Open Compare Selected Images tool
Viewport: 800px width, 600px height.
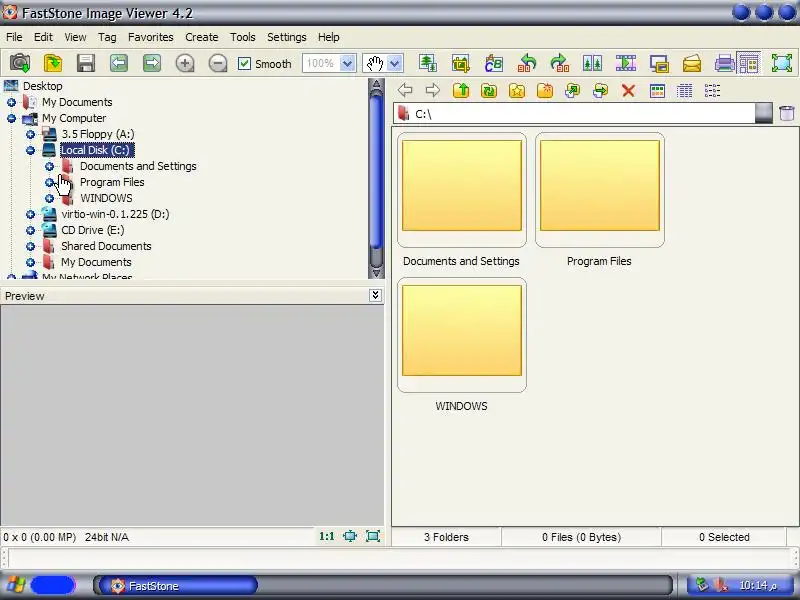coord(592,64)
